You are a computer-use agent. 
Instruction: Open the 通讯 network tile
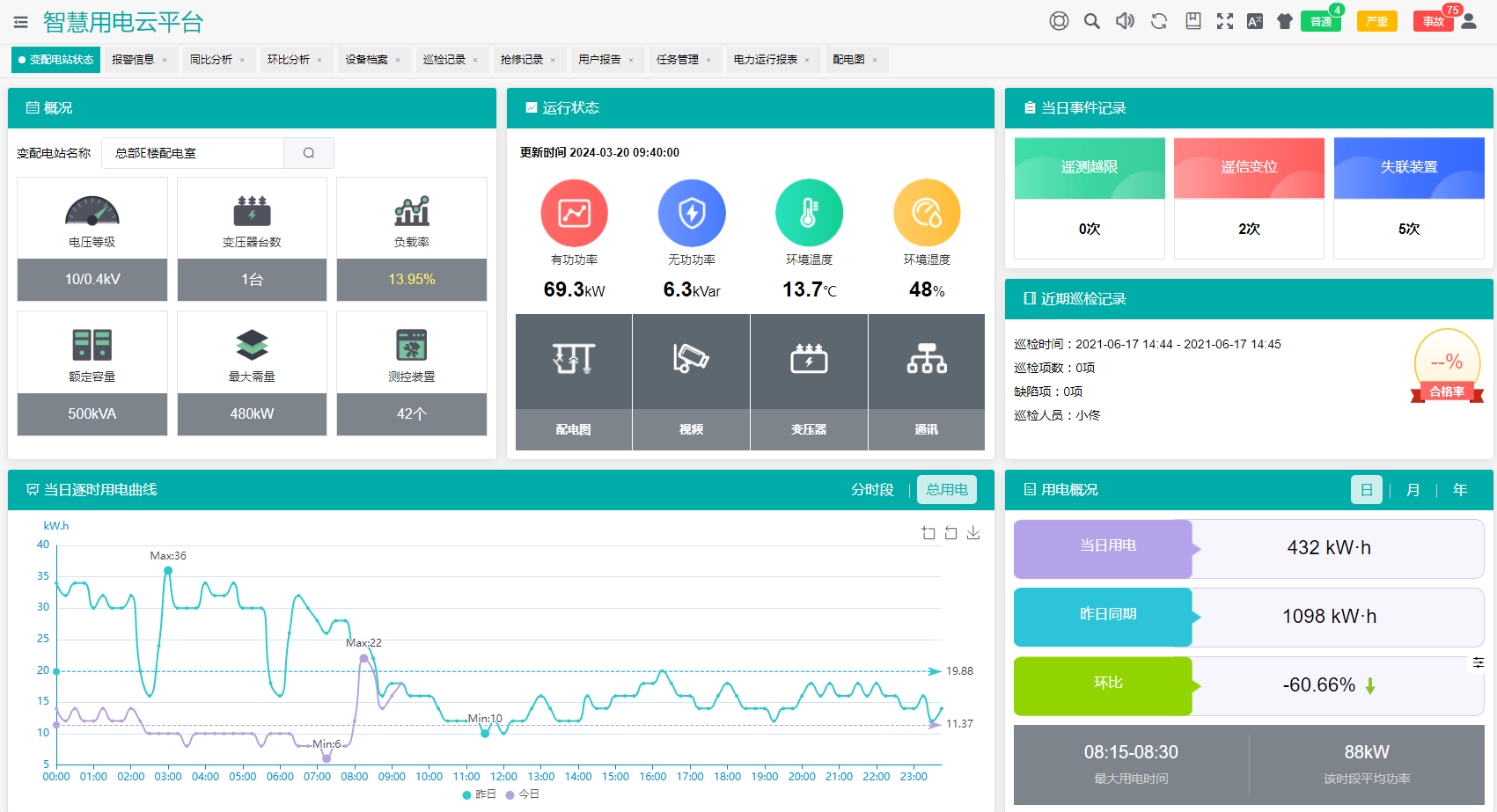[x=927, y=383]
